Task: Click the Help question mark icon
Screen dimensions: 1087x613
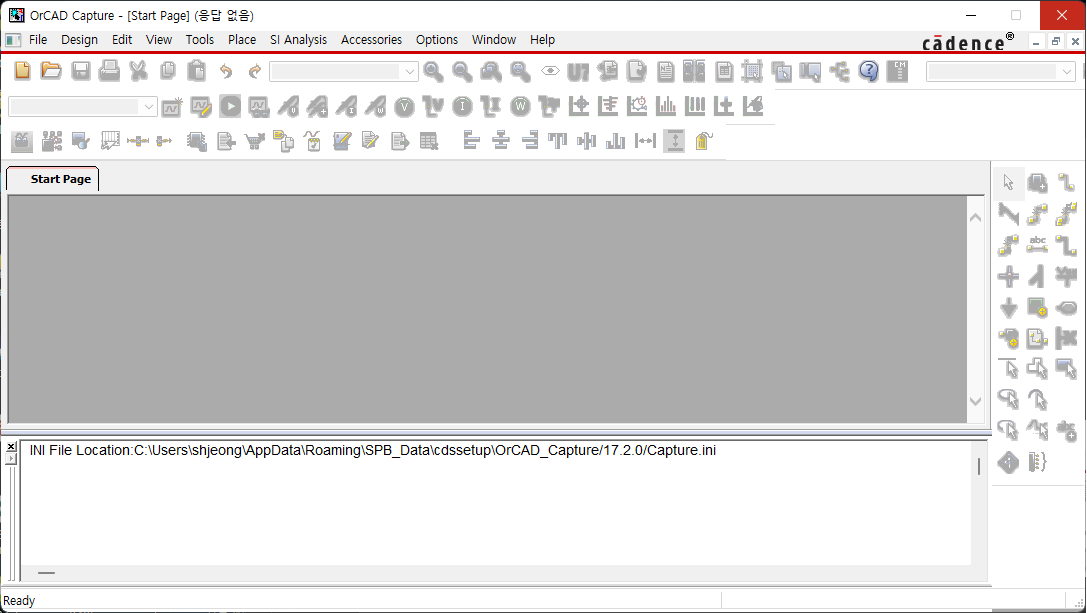Action: pos(869,71)
